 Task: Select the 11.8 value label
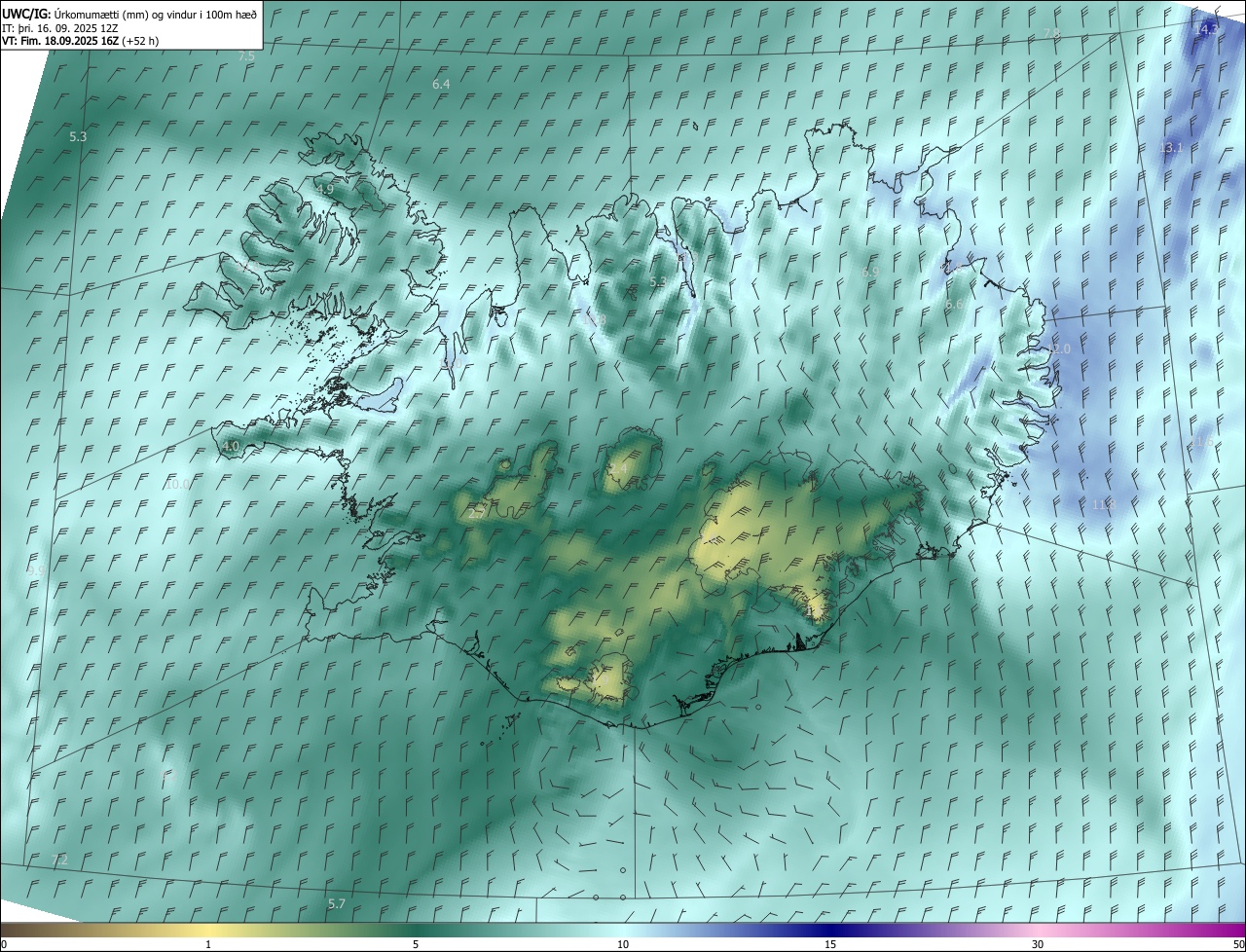click(1103, 504)
